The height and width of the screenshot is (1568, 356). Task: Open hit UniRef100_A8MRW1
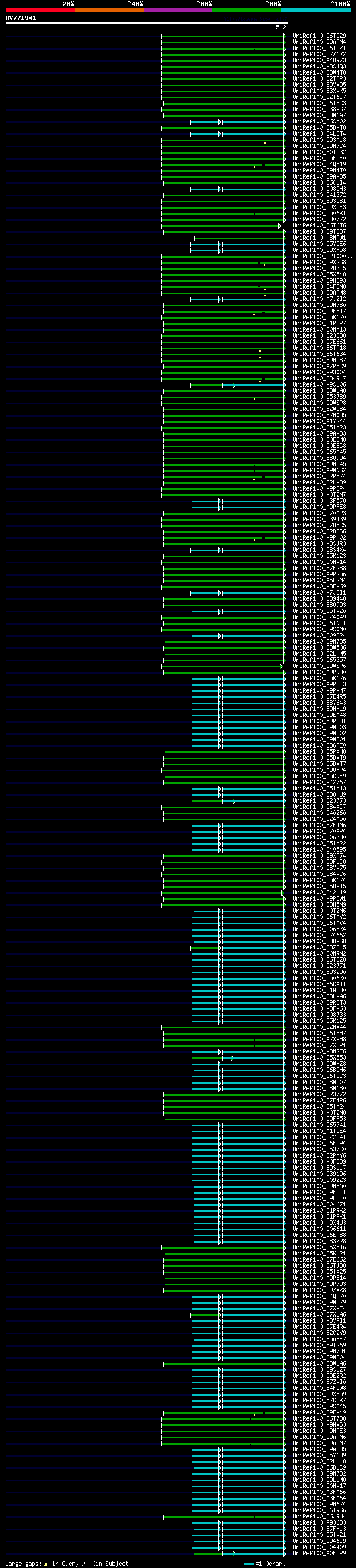(319, 238)
